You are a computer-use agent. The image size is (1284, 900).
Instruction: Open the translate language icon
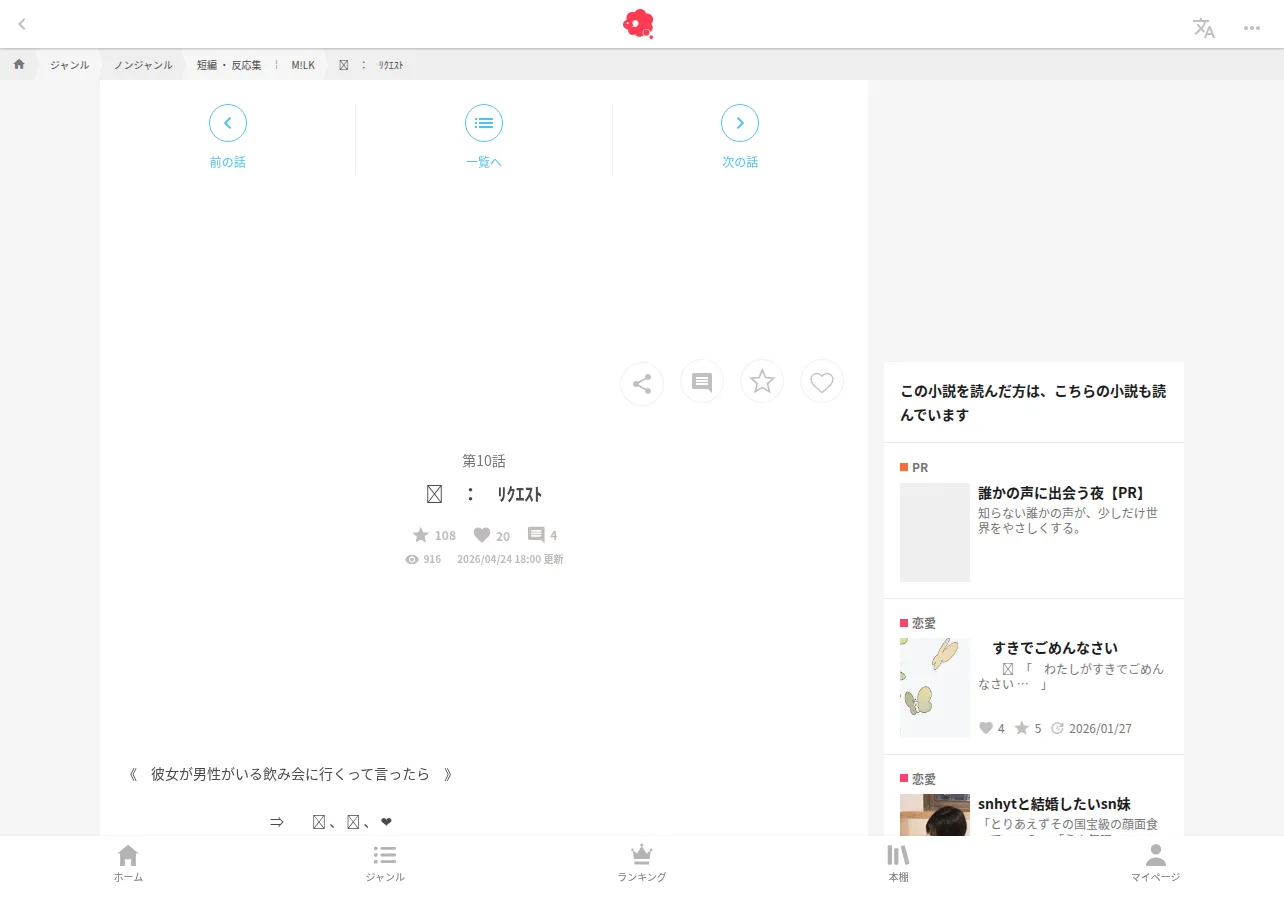pyautogui.click(x=1204, y=28)
